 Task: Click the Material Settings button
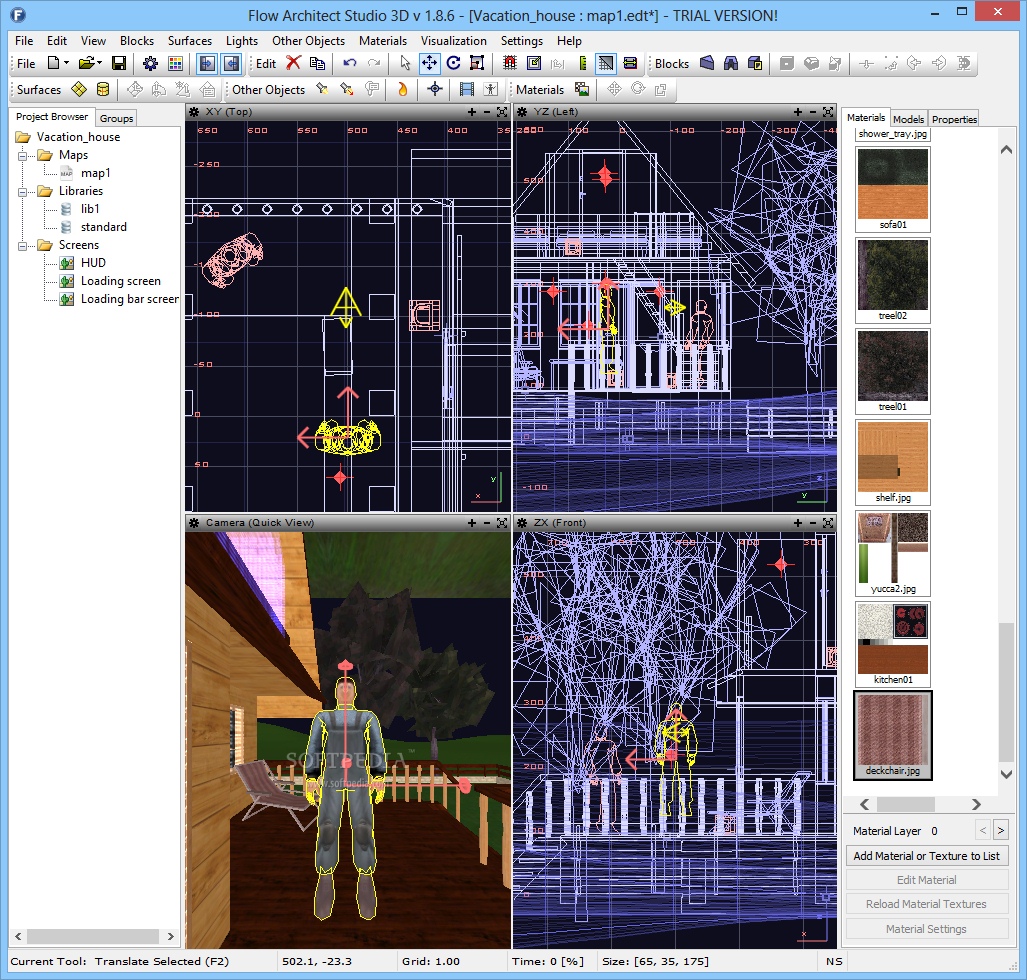pyautogui.click(x=926, y=929)
